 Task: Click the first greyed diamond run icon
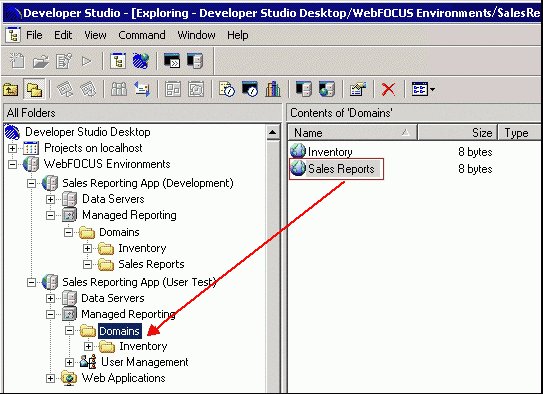[x=65, y=90]
